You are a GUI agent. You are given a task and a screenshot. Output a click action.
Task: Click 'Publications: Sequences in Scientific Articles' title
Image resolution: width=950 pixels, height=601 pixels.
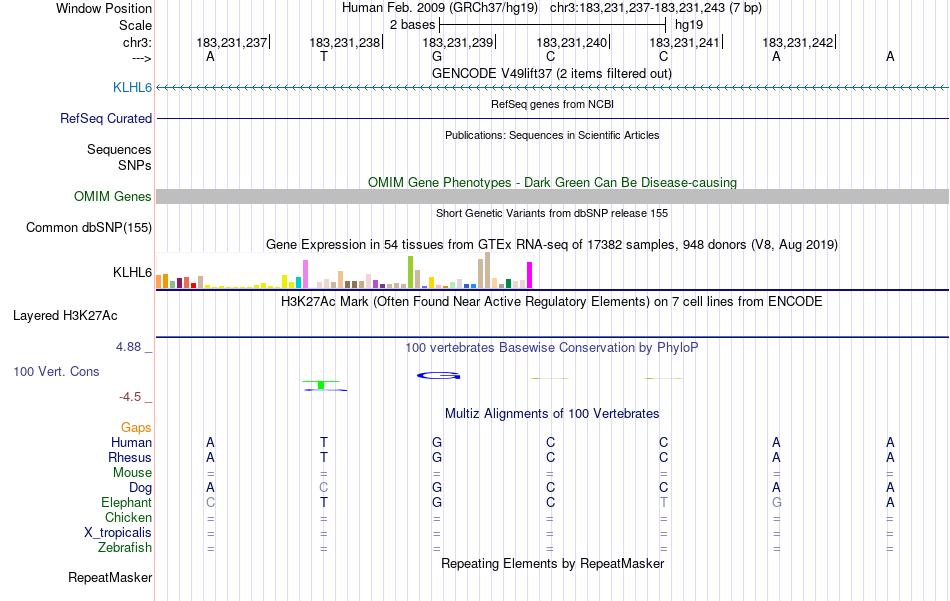click(552, 135)
